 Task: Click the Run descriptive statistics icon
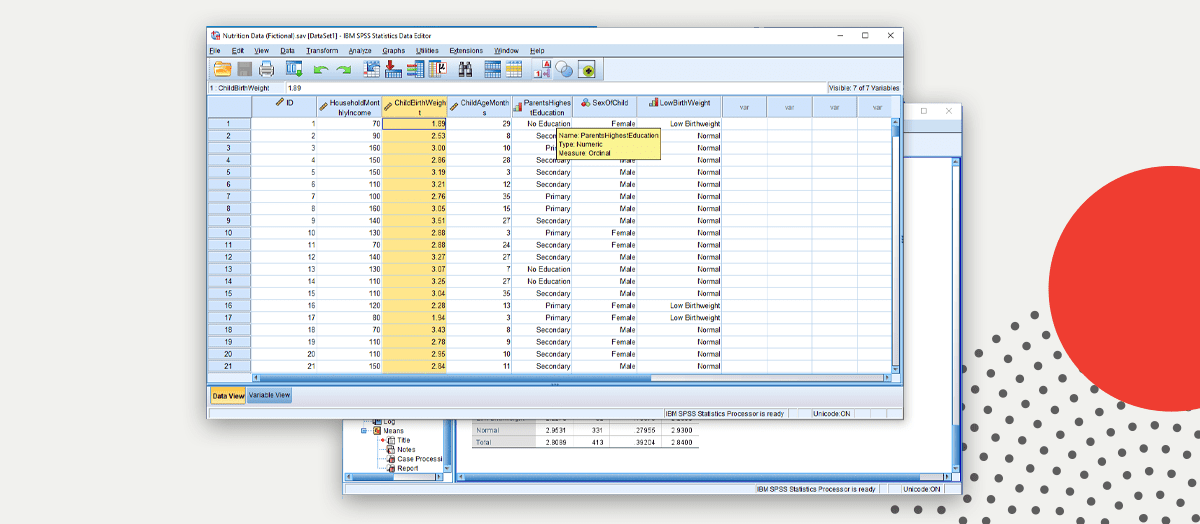tap(440, 69)
